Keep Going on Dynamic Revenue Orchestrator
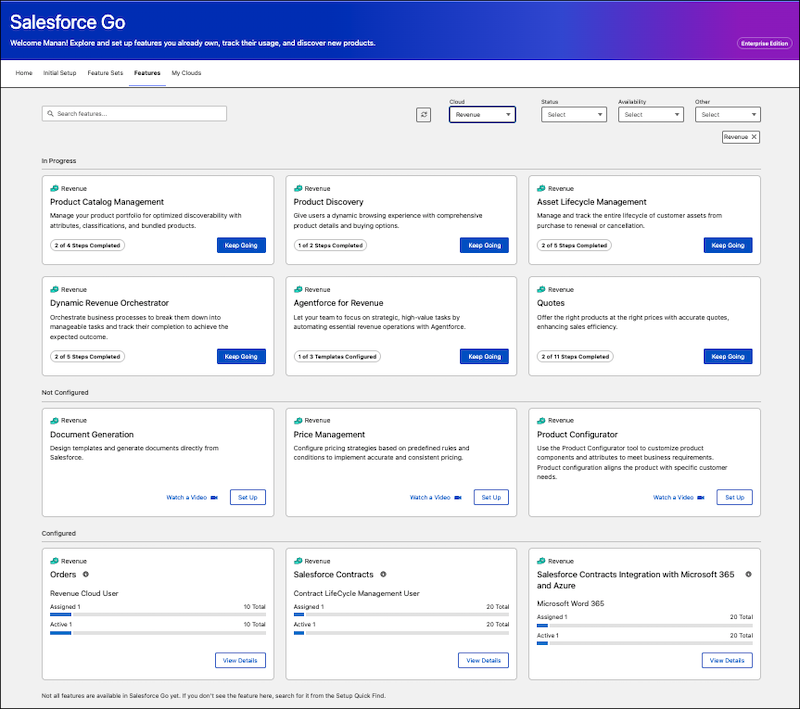 tap(241, 357)
